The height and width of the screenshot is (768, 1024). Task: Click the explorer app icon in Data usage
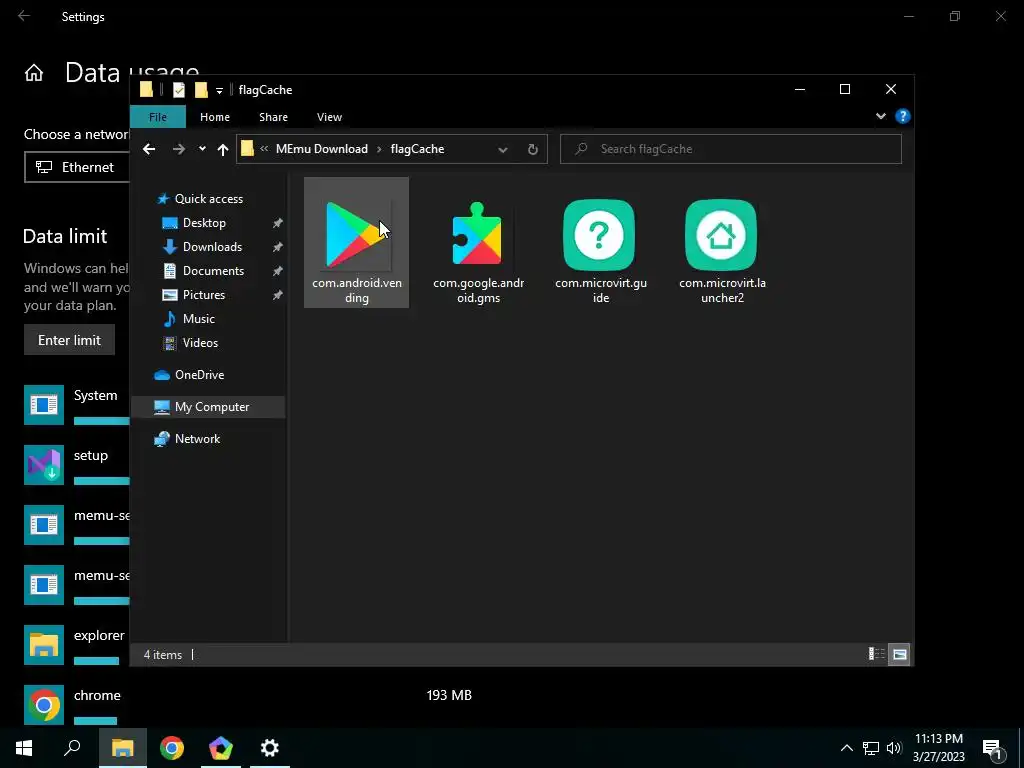44,645
